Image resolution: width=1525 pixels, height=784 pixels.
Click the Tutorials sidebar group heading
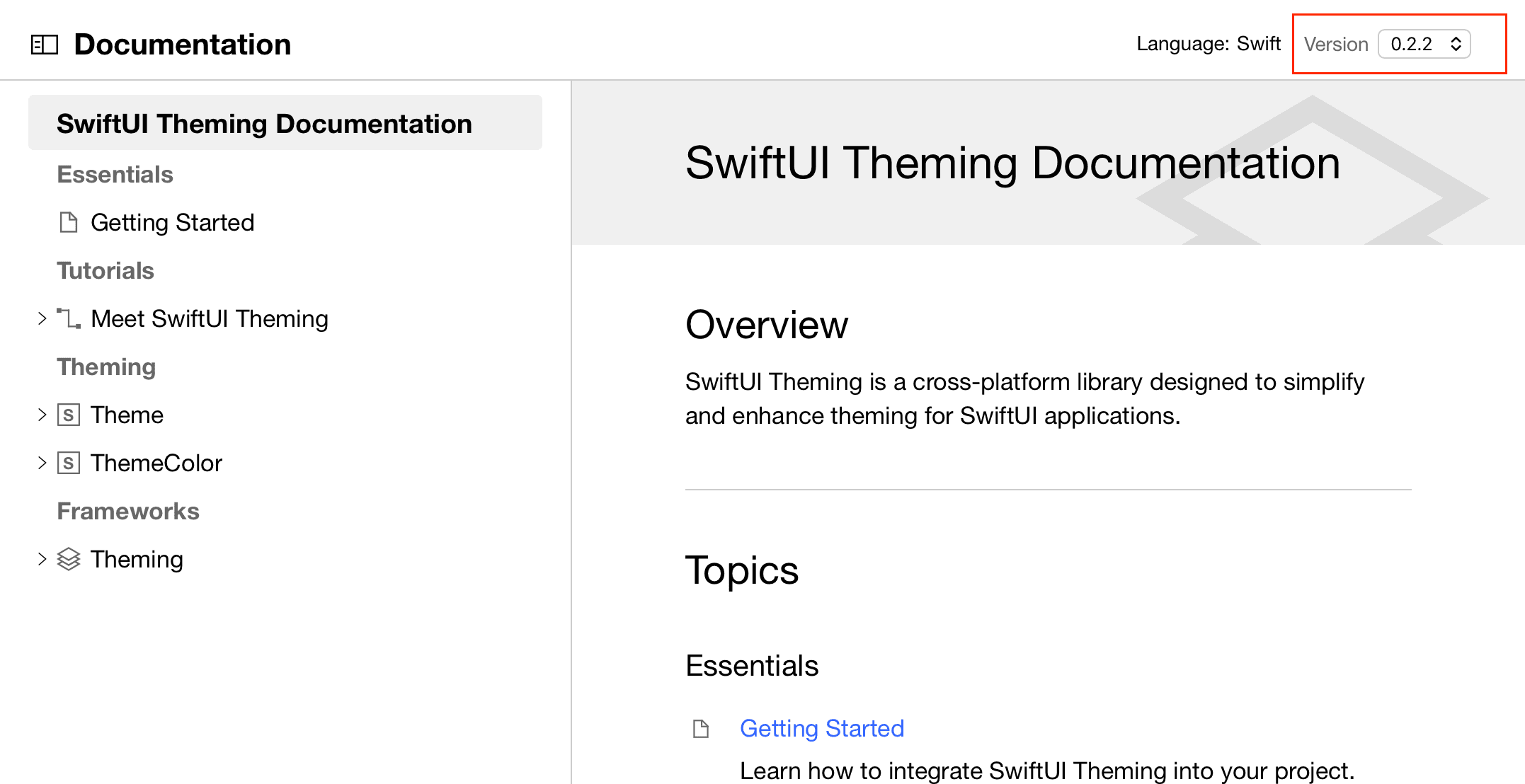click(x=105, y=270)
